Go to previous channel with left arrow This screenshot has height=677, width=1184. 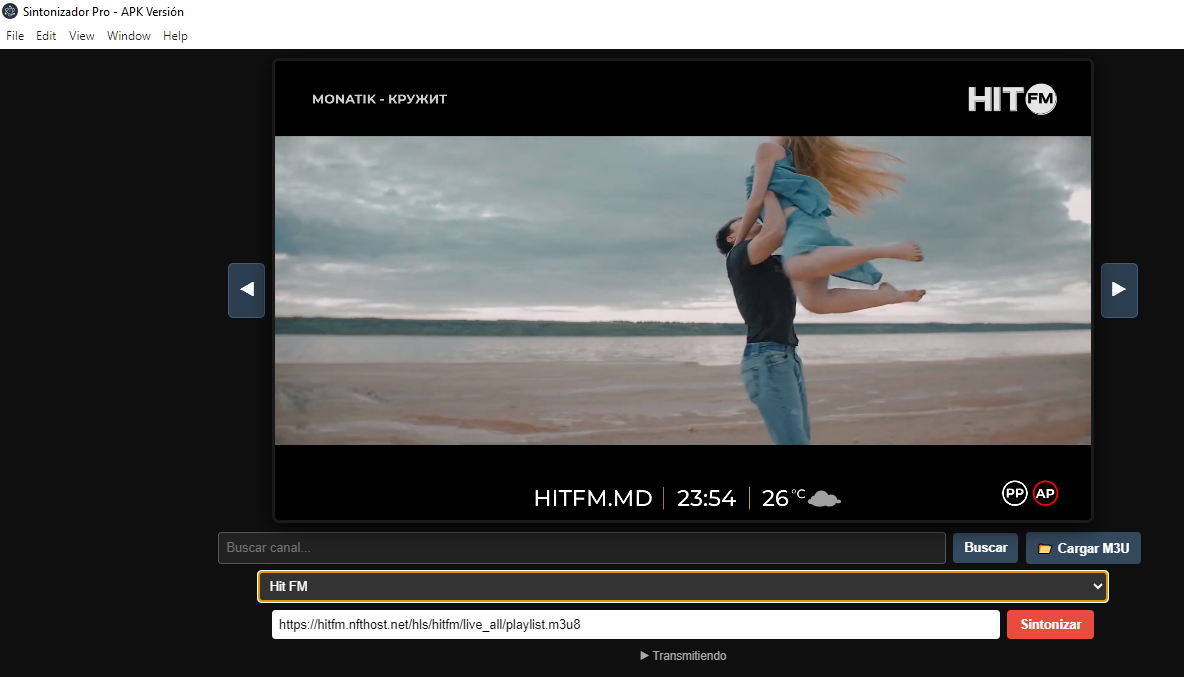(246, 290)
